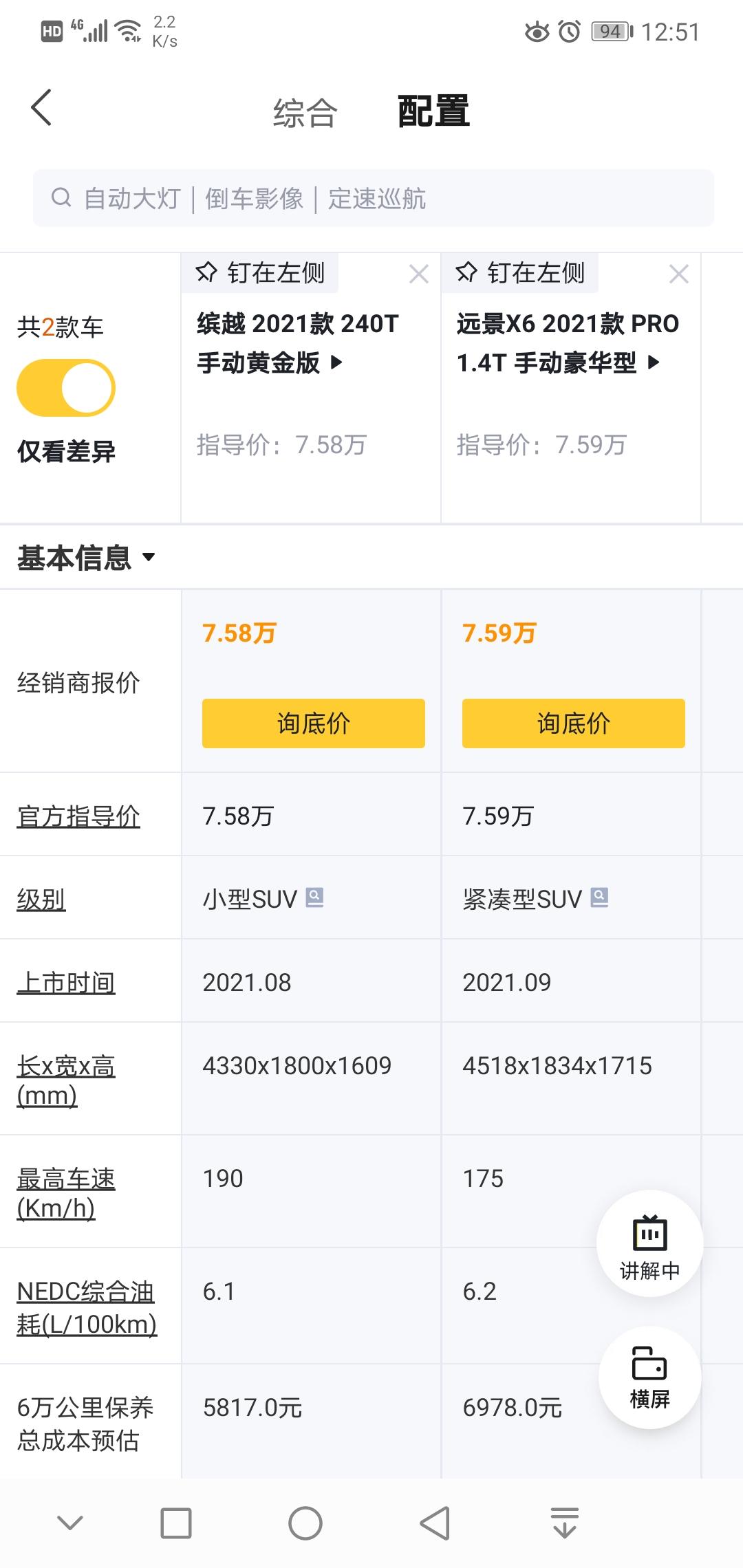Tap the system back triangle button

click(435, 1523)
